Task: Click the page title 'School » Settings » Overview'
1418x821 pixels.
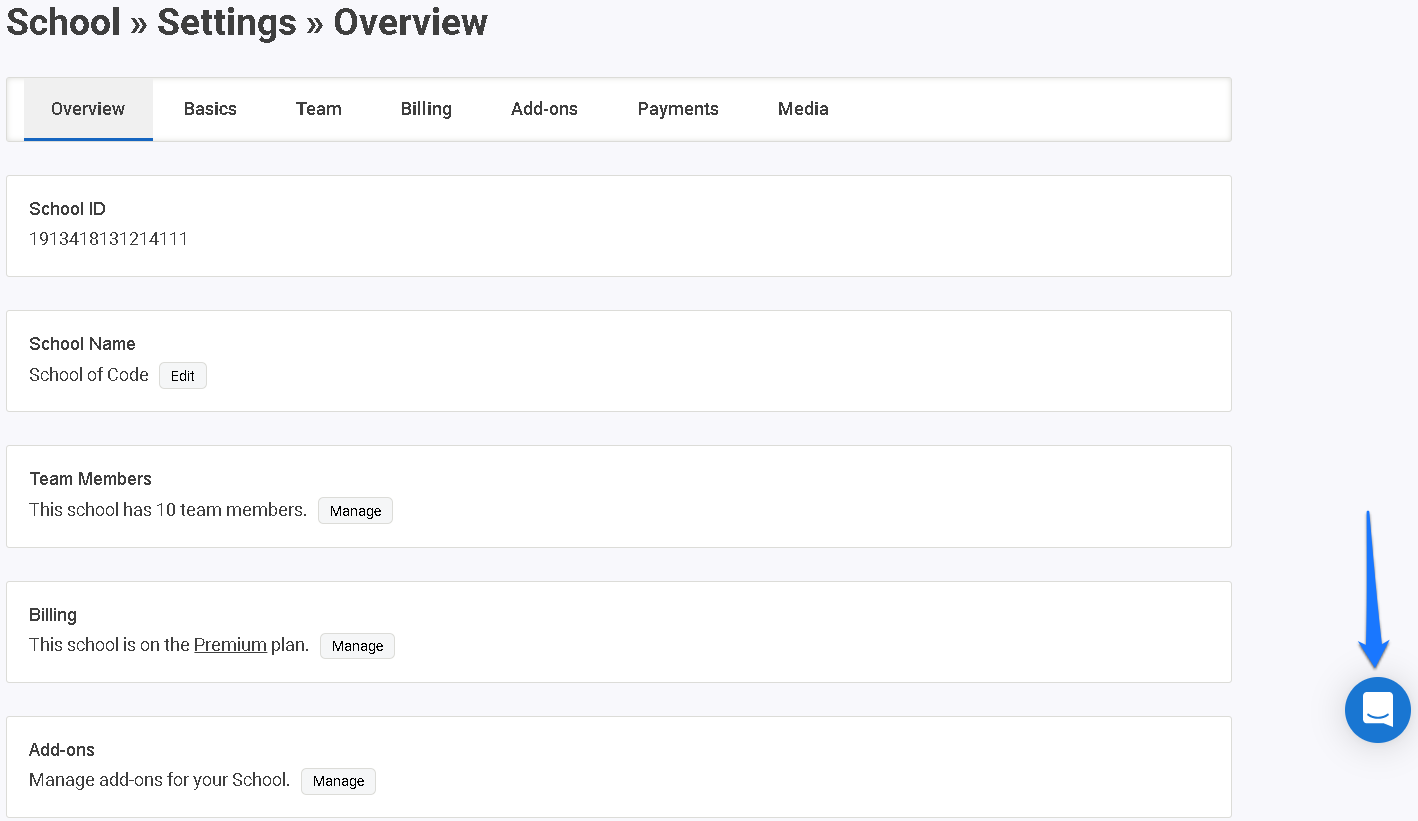Action: pyautogui.click(x=247, y=22)
